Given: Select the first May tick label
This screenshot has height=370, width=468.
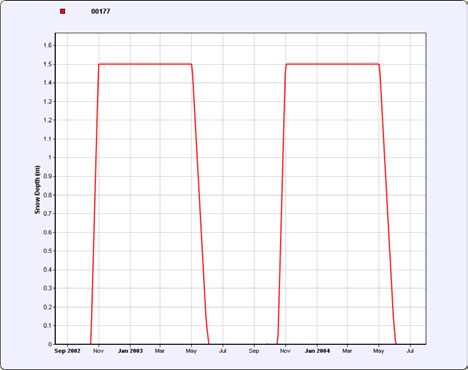Looking at the screenshot, I should [x=191, y=351].
